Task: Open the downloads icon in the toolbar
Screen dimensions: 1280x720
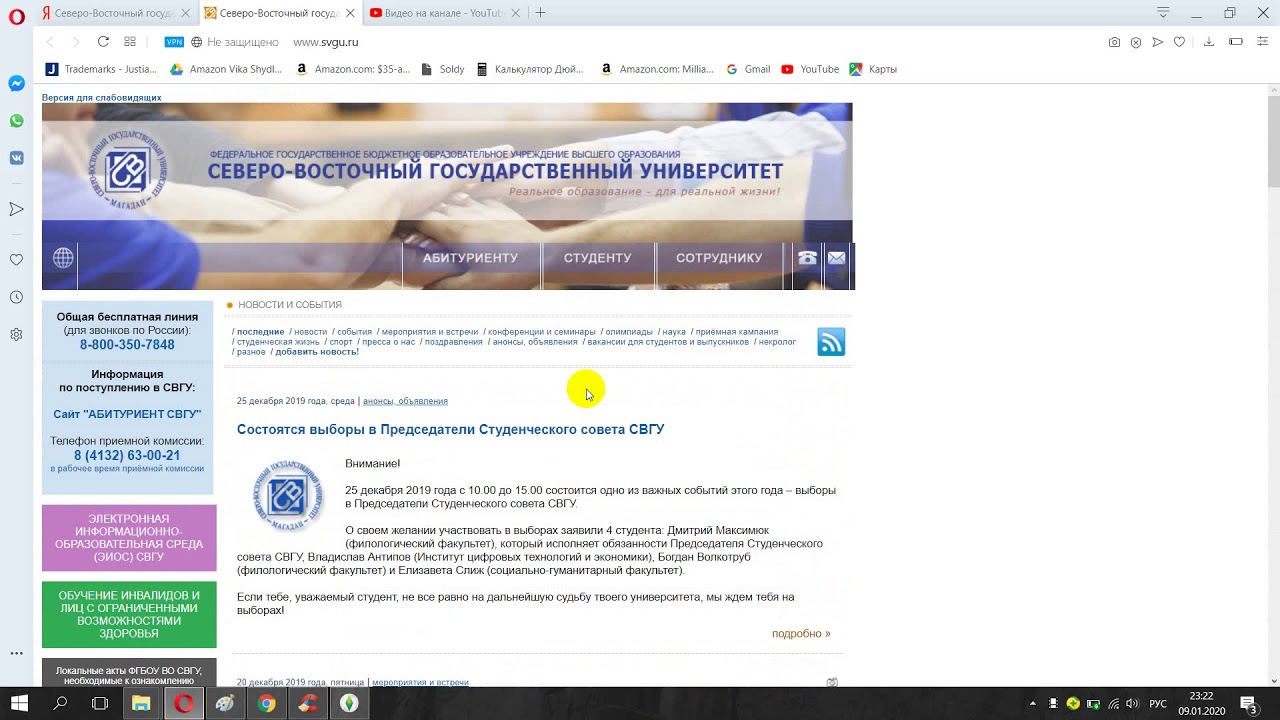Action: pyautogui.click(x=1208, y=42)
